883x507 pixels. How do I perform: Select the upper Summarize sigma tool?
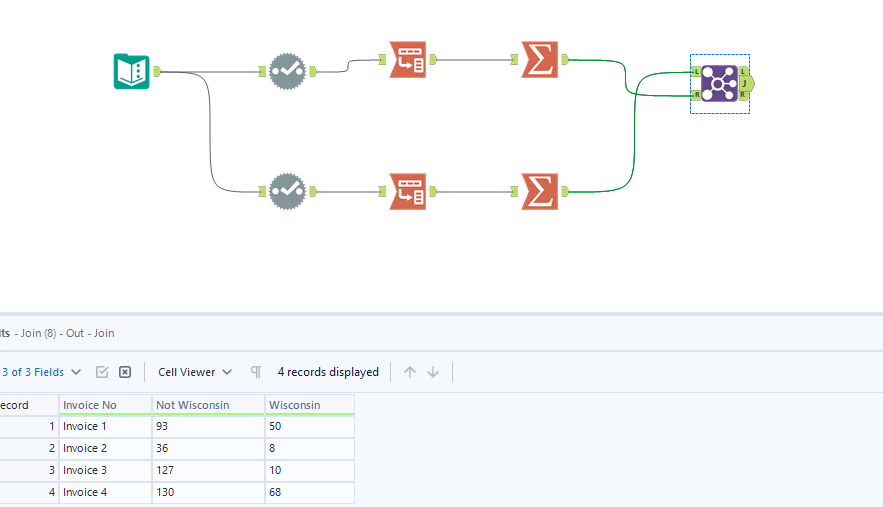pyautogui.click(x=540, y=59)
